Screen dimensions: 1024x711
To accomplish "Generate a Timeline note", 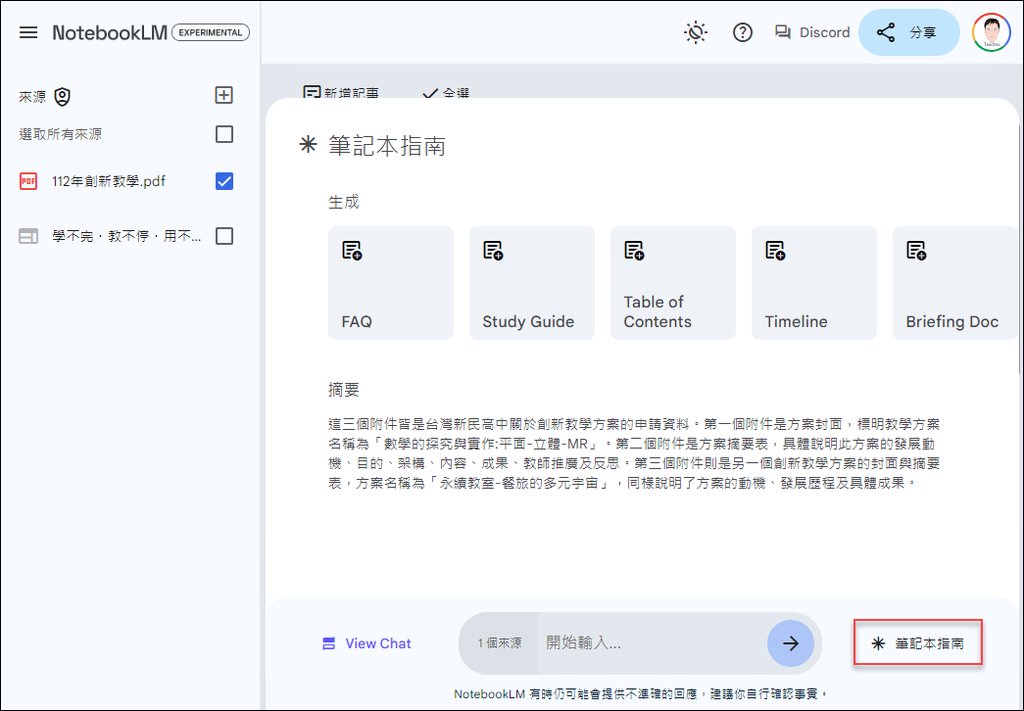I will click(813, 283).
